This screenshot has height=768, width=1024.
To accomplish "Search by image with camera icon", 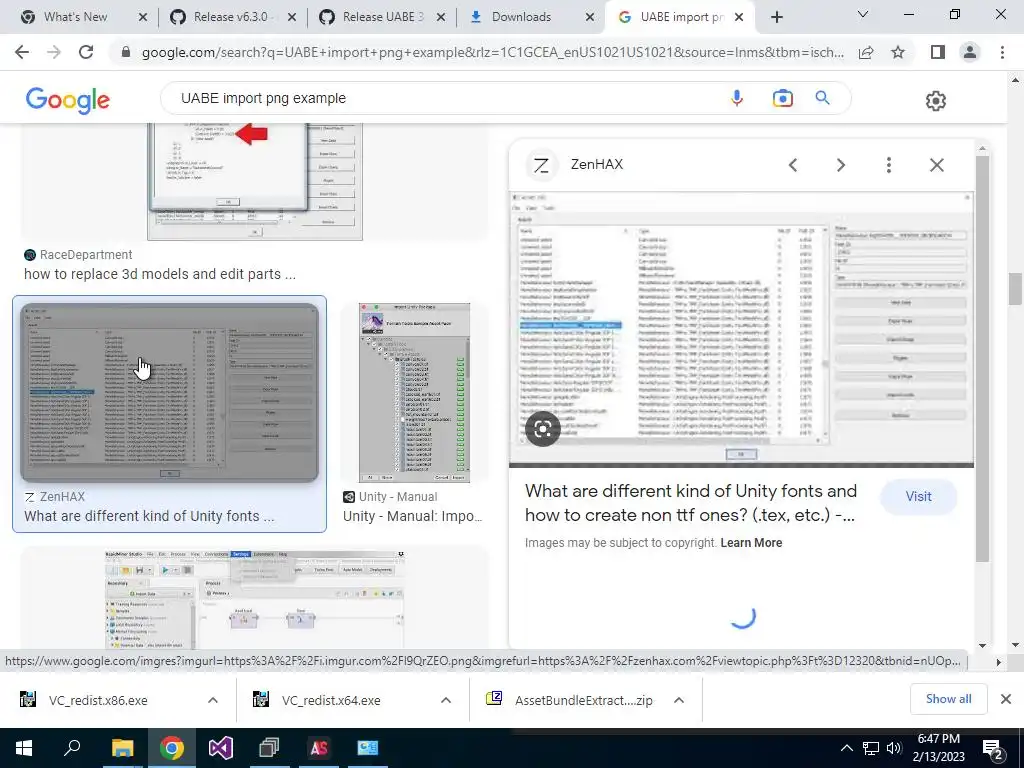I will coord(782,98).
